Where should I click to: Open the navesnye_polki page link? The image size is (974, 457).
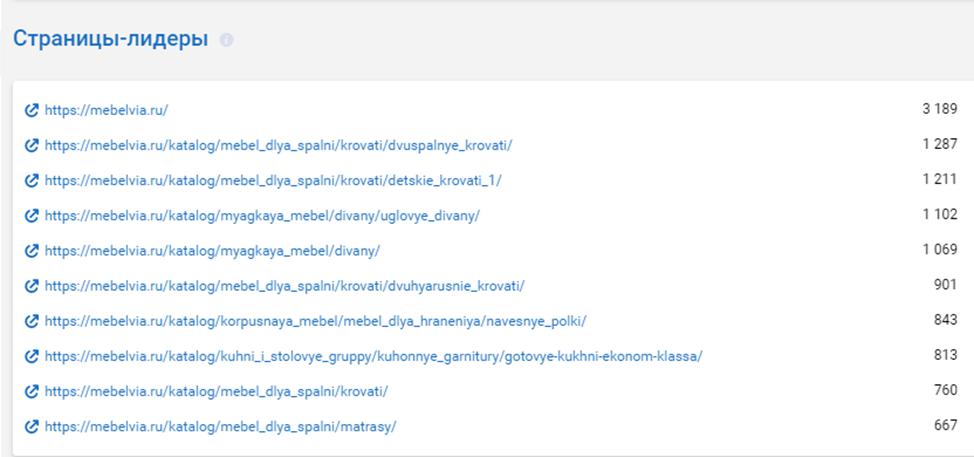pos(316,322)
